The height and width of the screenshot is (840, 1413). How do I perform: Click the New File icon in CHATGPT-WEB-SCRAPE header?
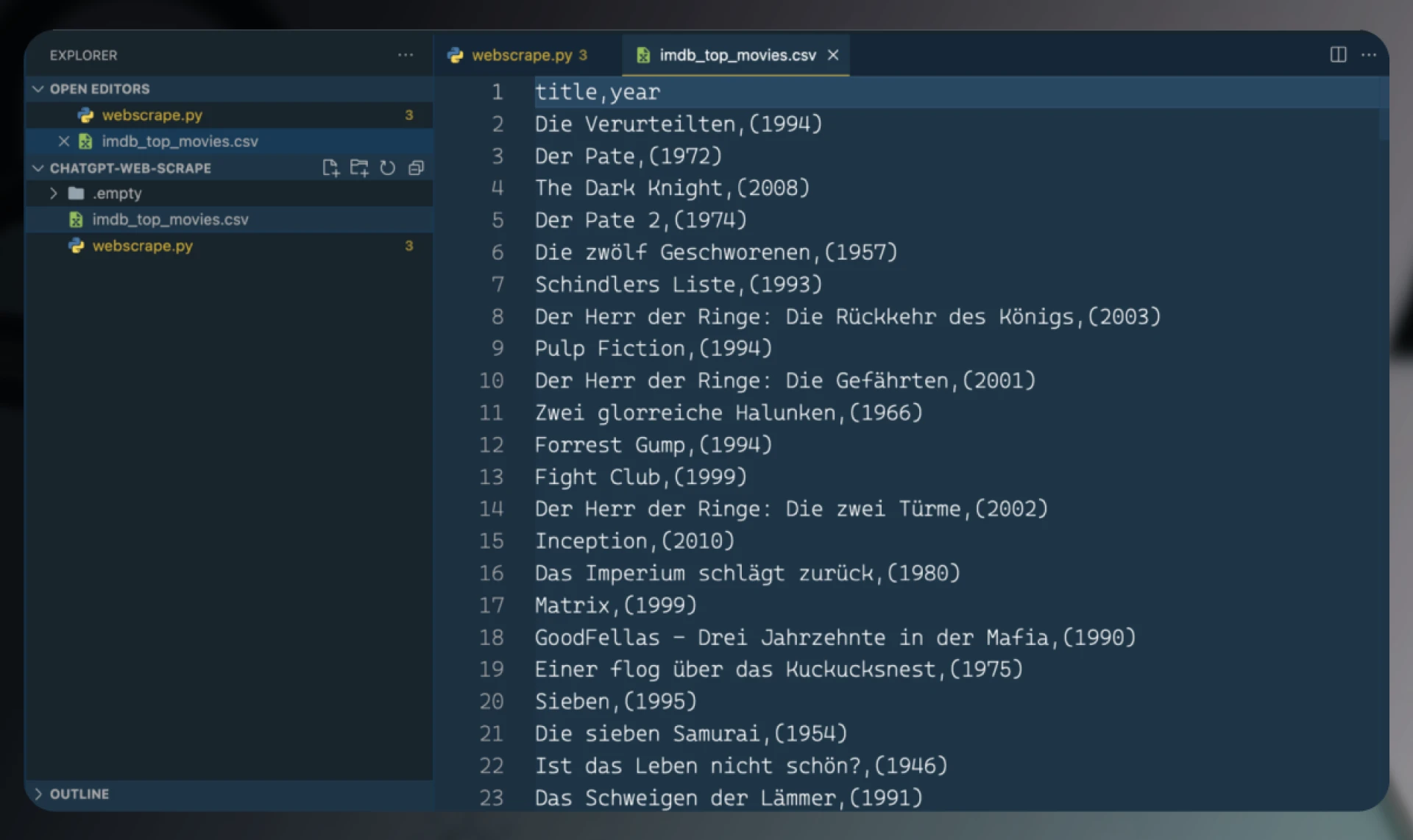click(330, 168)
